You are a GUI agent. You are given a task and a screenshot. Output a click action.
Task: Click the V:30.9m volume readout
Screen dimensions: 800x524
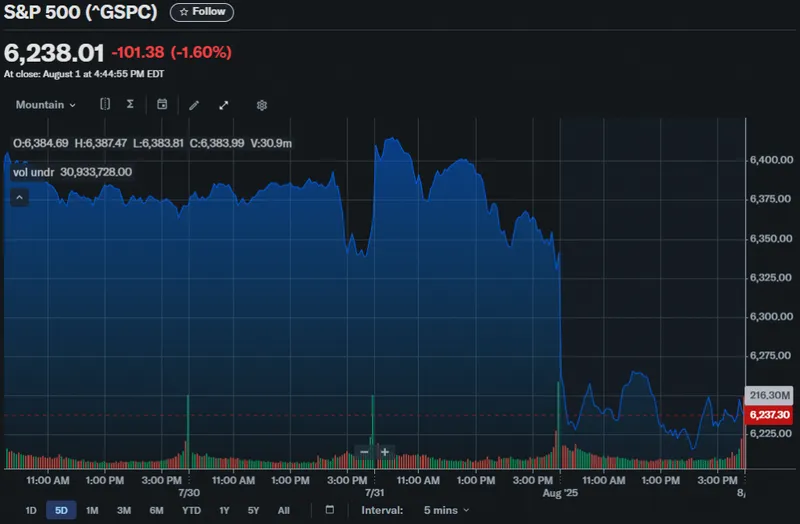pos(271,143)
